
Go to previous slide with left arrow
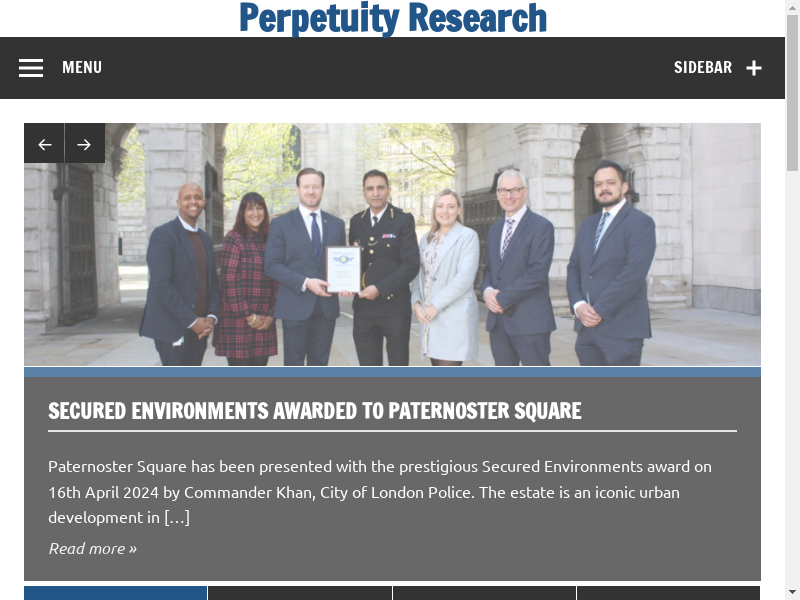click(x=44, y=144)
